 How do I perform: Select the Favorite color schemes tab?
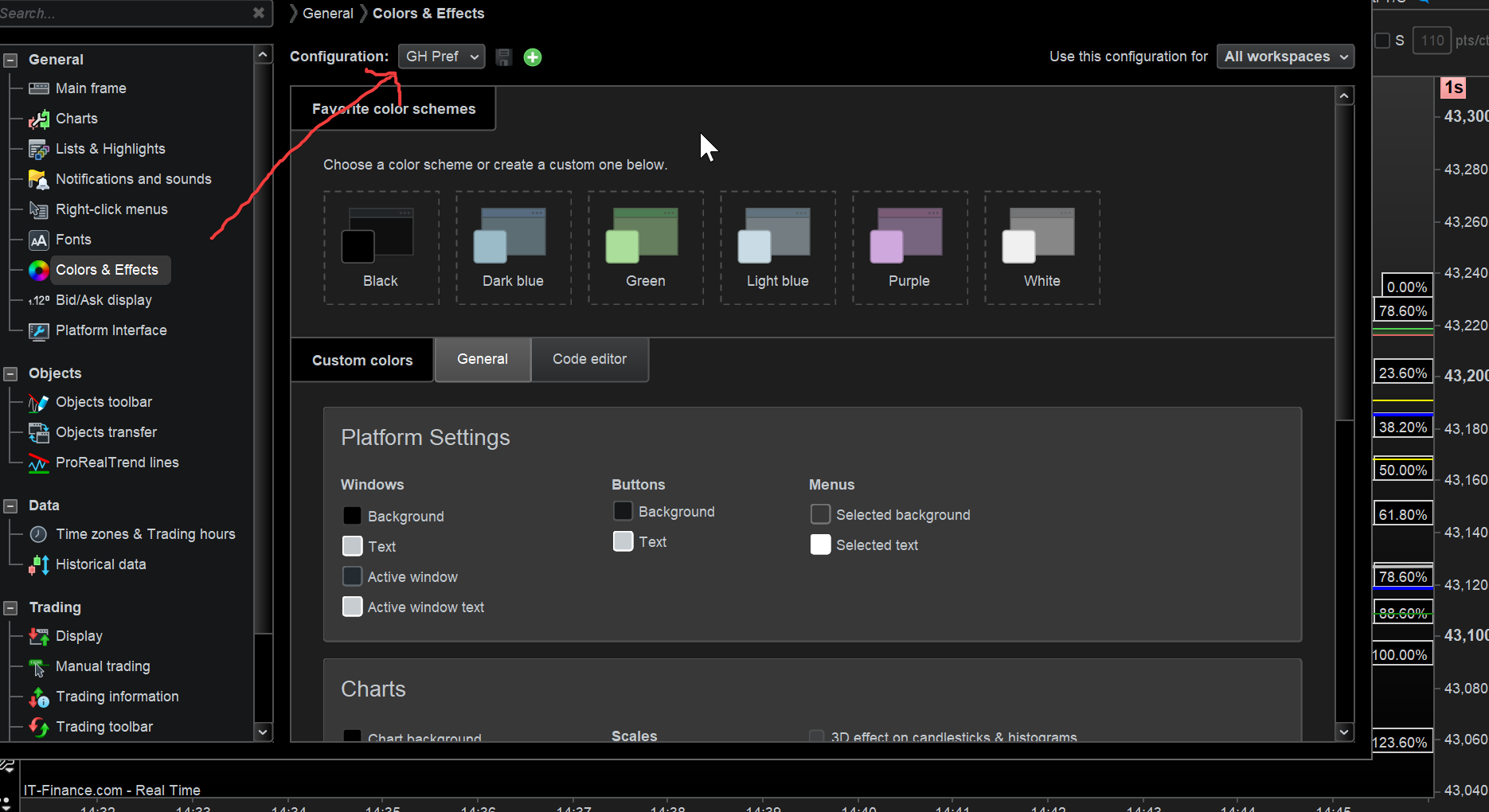point(393,109)
